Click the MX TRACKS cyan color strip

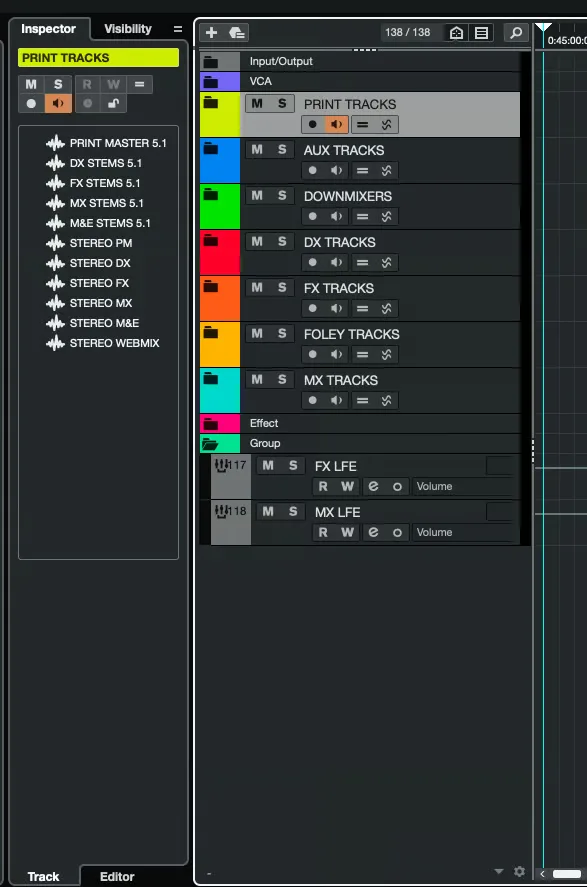[x=220, y=390]
